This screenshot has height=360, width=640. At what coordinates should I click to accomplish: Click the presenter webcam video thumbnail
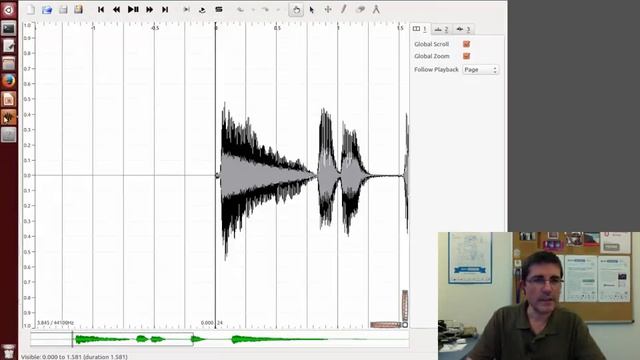click(539, 296)
